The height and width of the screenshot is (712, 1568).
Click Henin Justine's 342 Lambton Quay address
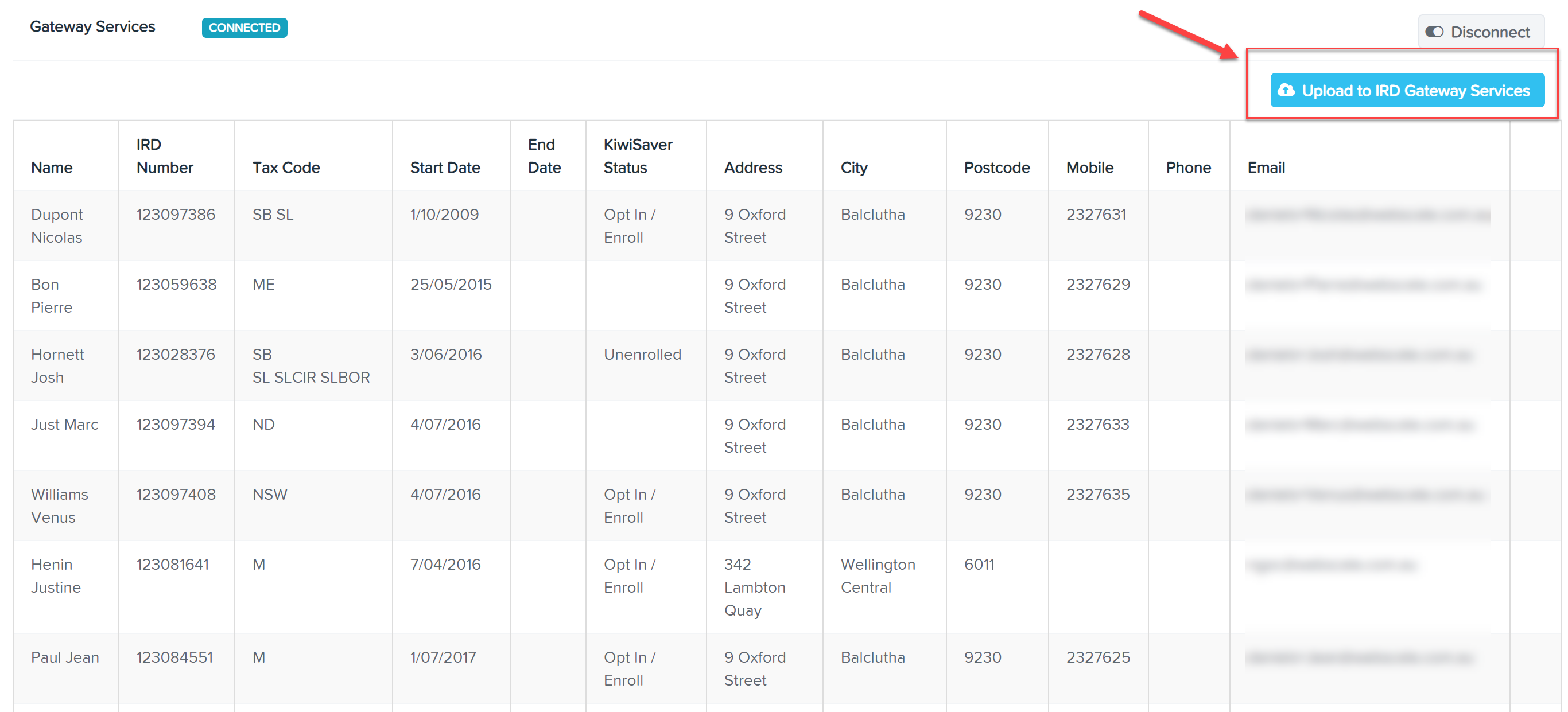coord(755,588)
